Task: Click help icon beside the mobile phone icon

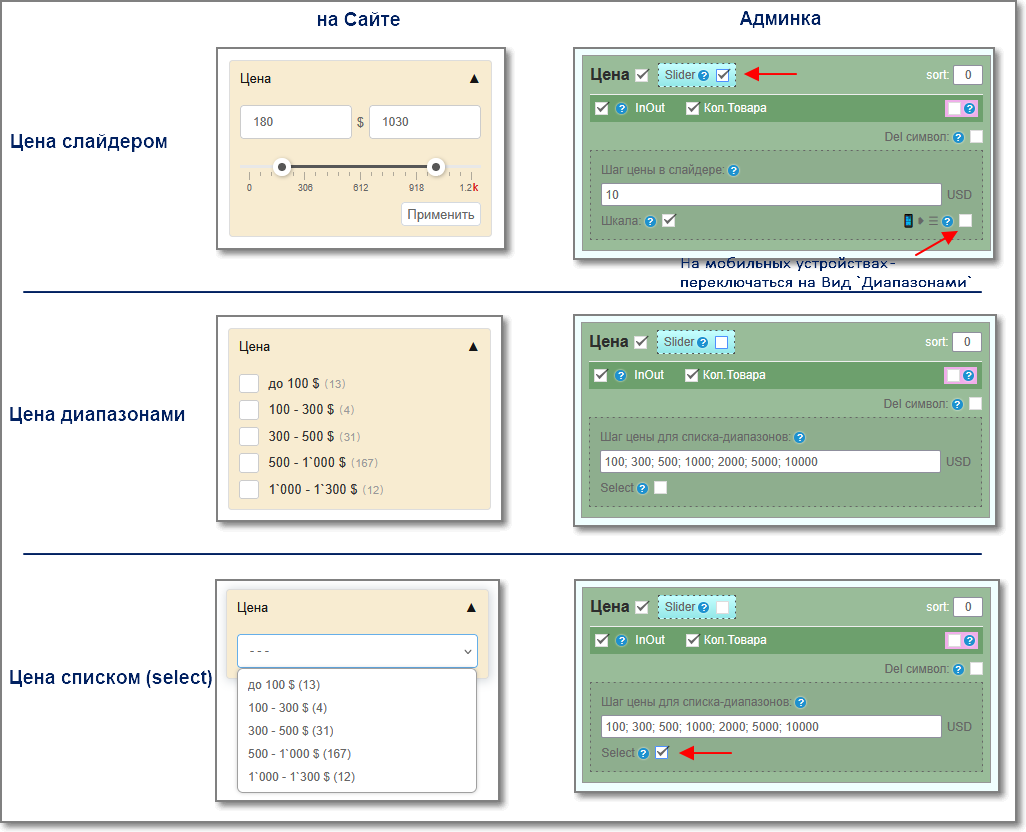Action: 947,221
